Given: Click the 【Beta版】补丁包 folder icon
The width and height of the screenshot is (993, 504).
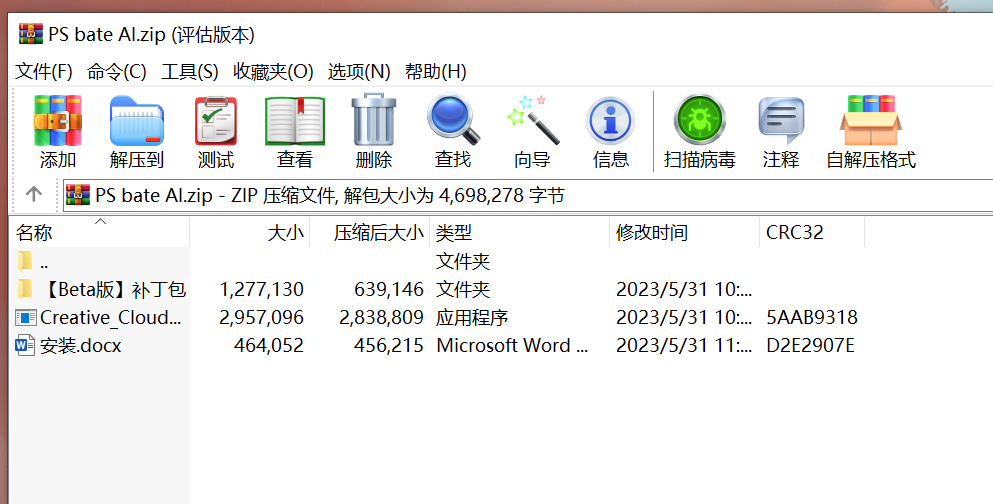Looking at the screenshot, I should click(25, 289).
